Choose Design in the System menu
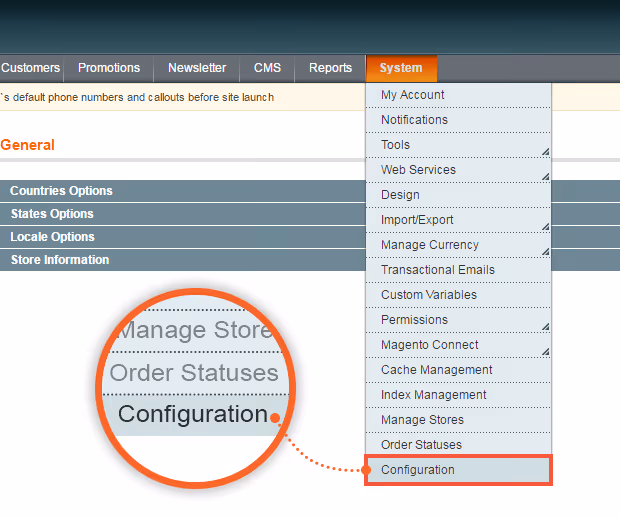The height and width of the screenshot is (517, 620). click(x=458, y=195)
